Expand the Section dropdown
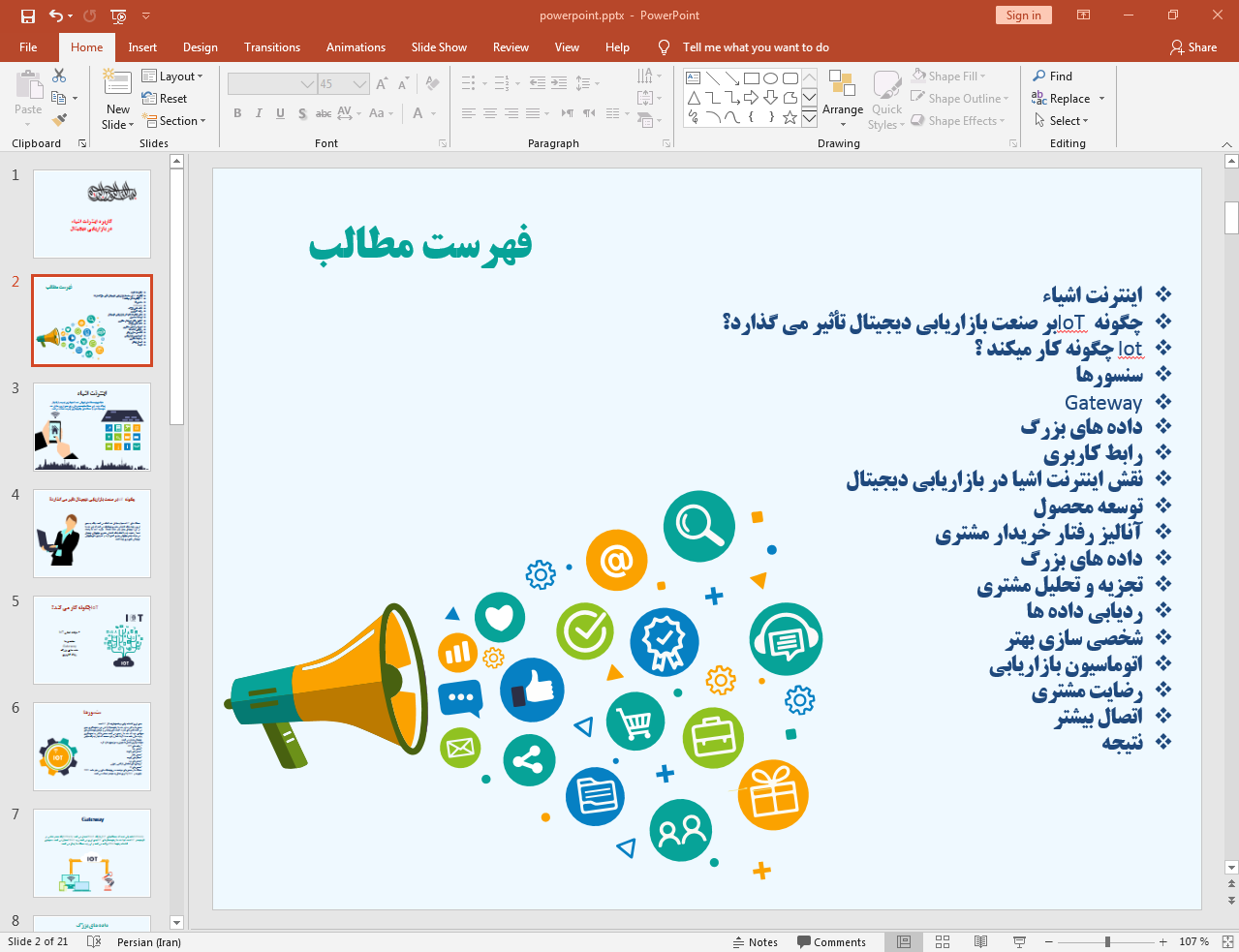 tap(175, 121)
